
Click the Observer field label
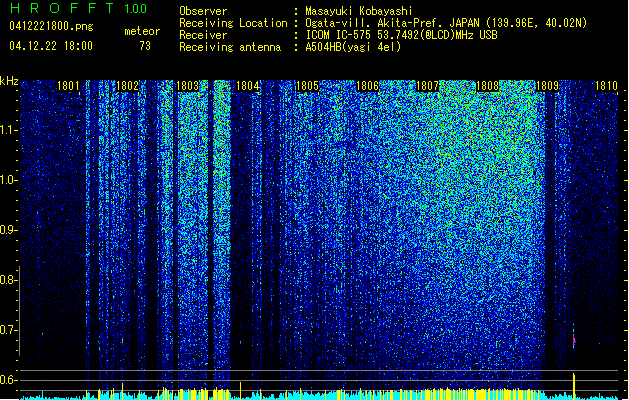coord(203,11)
